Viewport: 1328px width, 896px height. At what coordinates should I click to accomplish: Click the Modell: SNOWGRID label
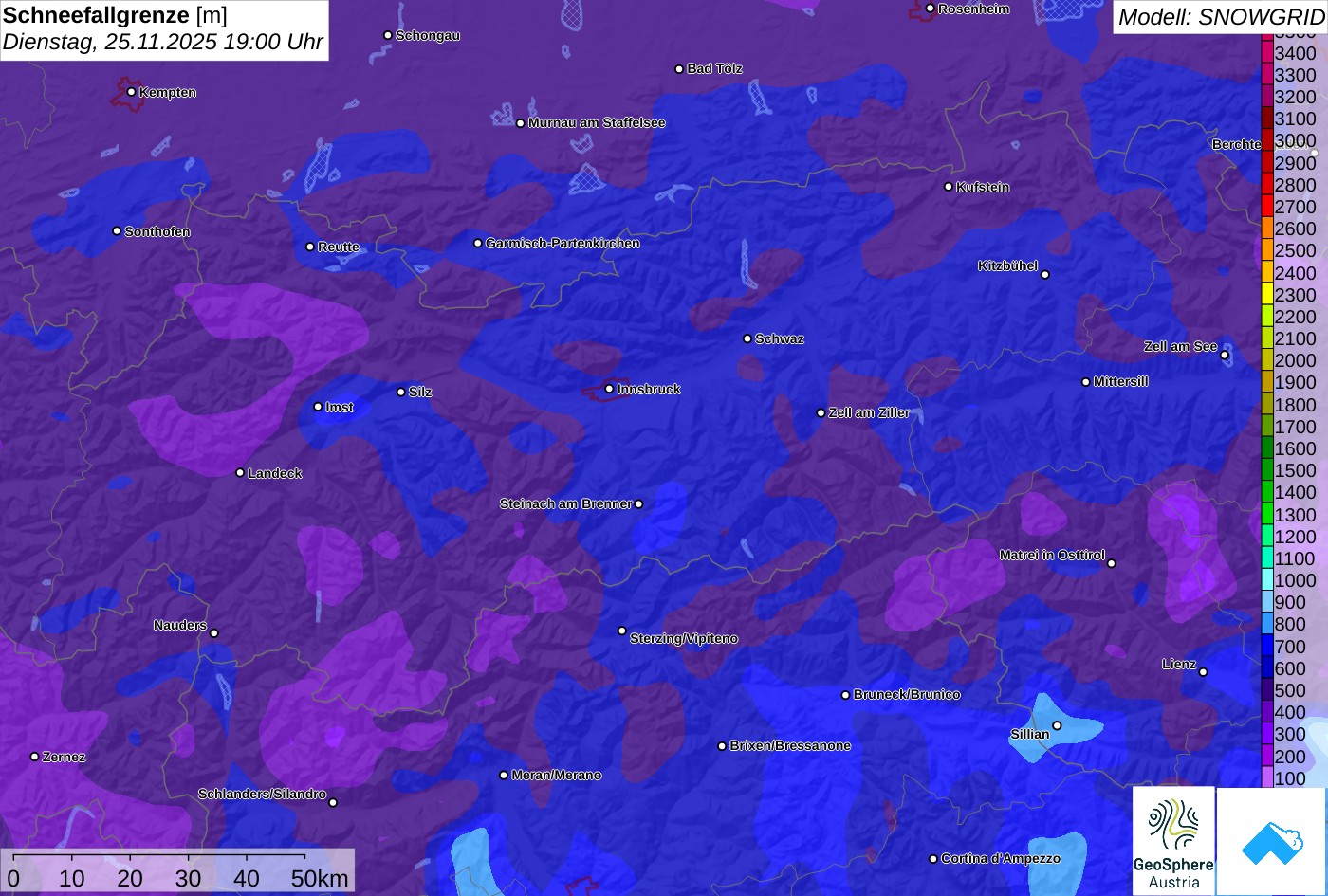[x=1221, y=17]
